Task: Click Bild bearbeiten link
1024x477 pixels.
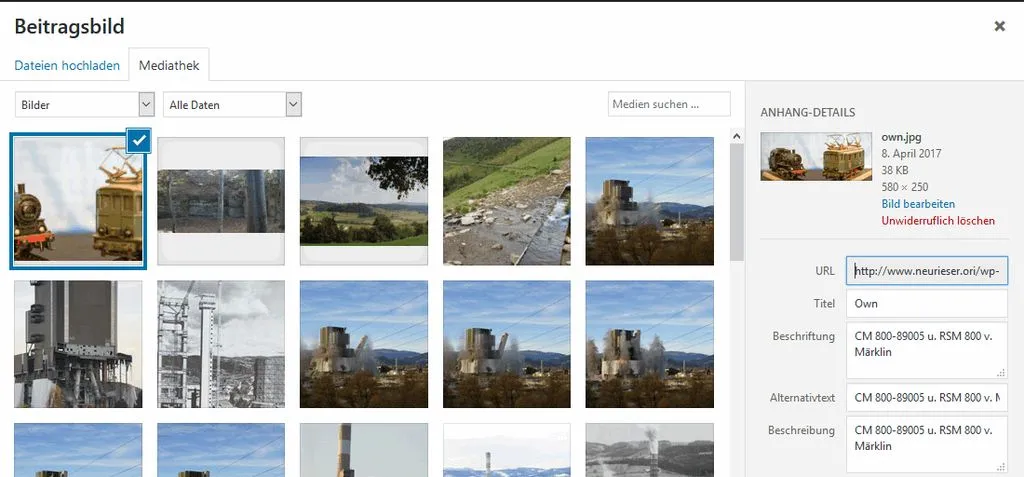Action: click(x=918, y=204)
